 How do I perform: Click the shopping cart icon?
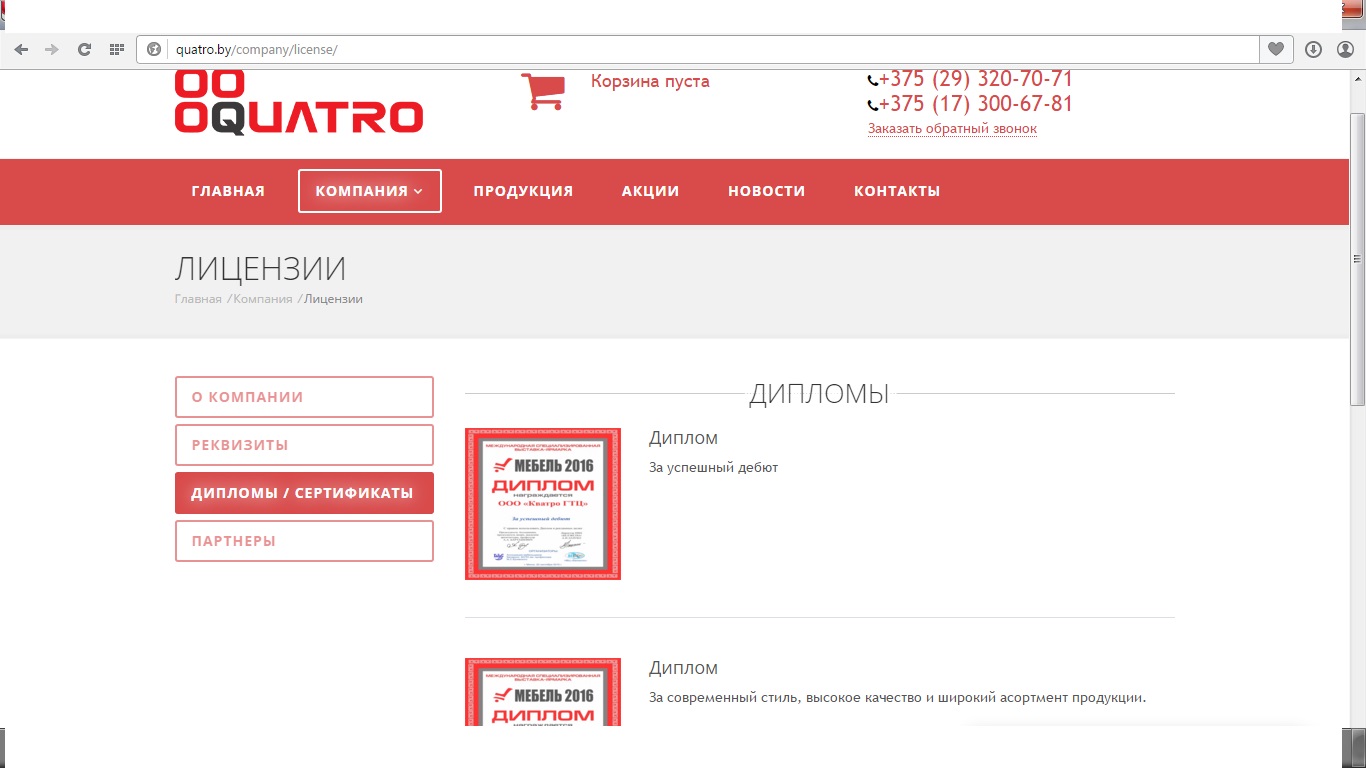[x=543, y=90]
